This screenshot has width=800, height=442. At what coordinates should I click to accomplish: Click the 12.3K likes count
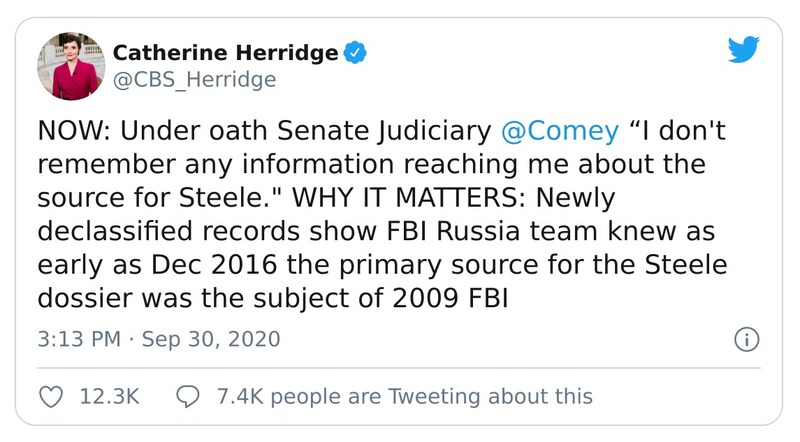(107, 397)
